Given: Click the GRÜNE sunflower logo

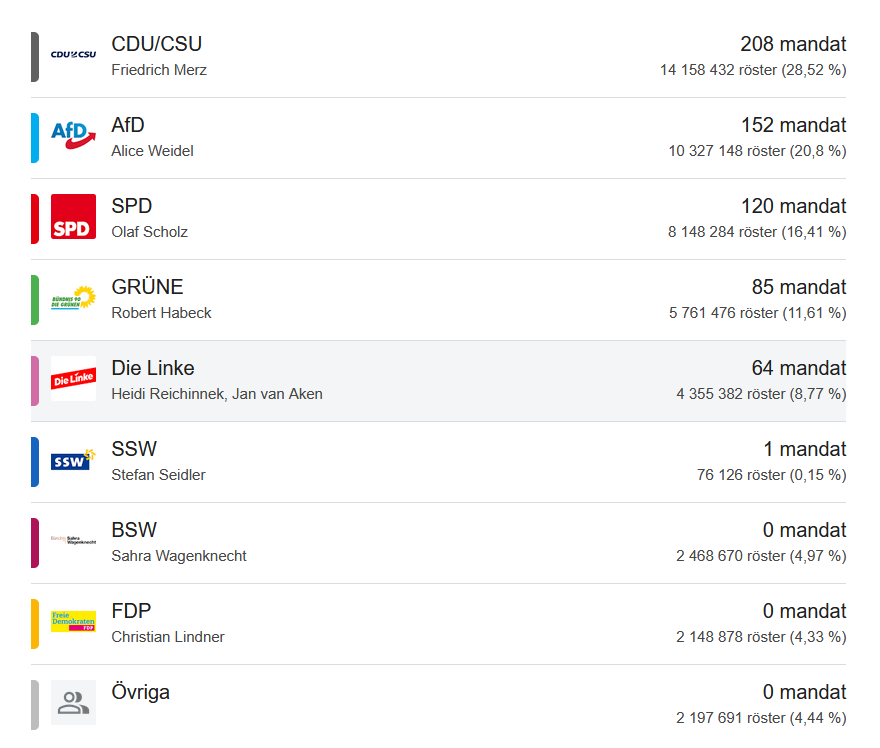Looking at the screenshot, I should [x=73, y=298].
